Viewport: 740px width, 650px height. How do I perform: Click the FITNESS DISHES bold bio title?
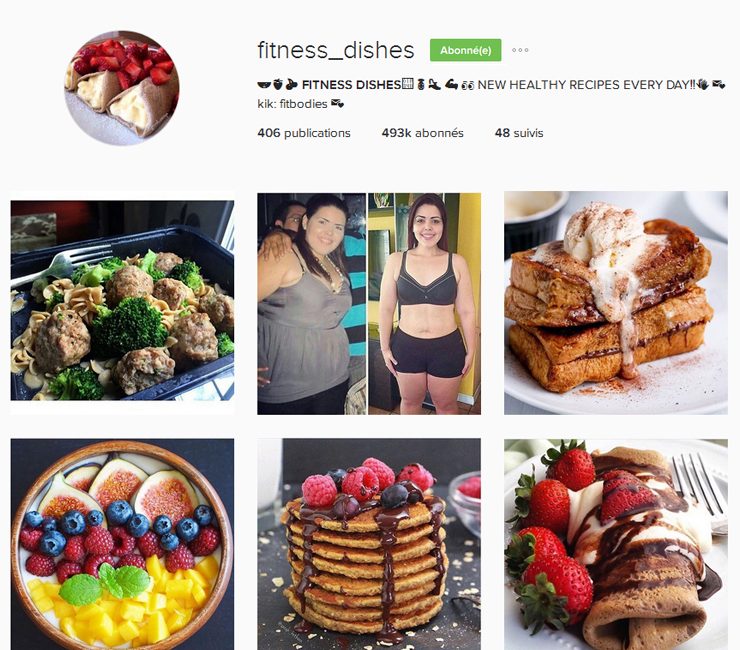(x=351, y=85)
